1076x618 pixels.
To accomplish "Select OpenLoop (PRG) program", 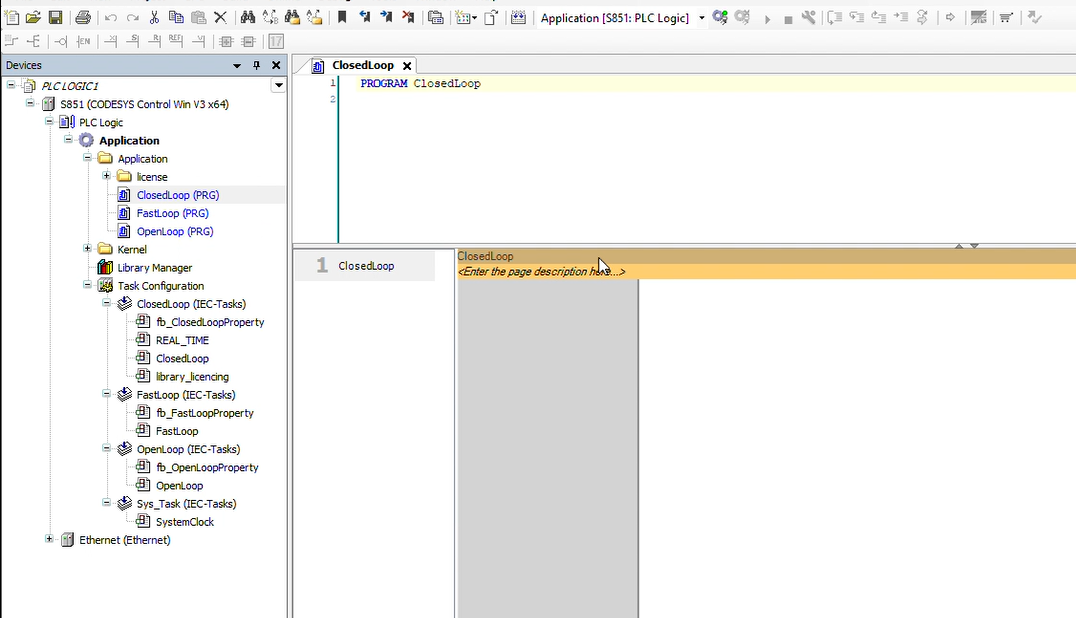I will 175,231.
